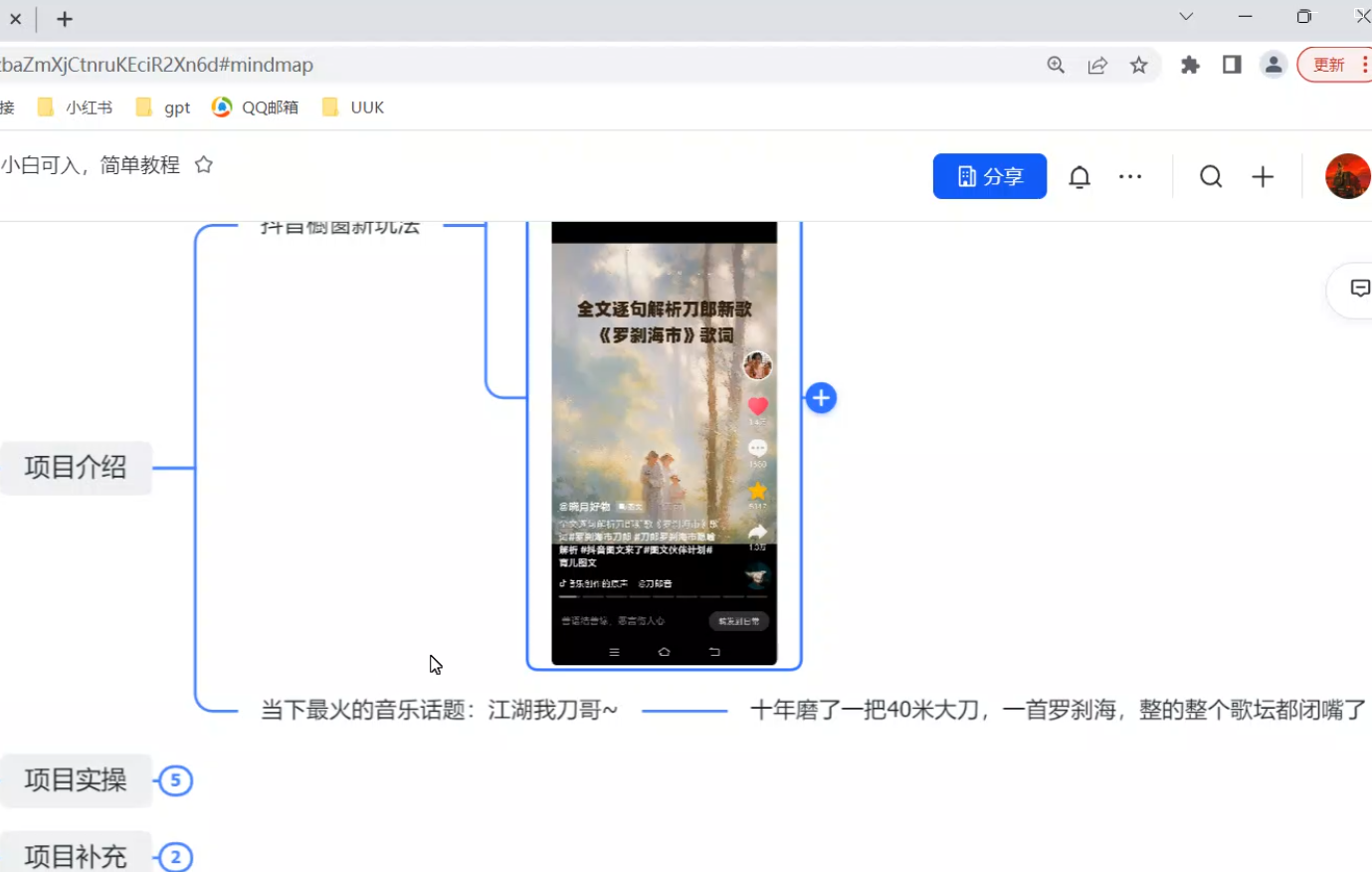Click the blue 分享 share button
This screenshot has width=1372, height=872.
tap(989, 176)
